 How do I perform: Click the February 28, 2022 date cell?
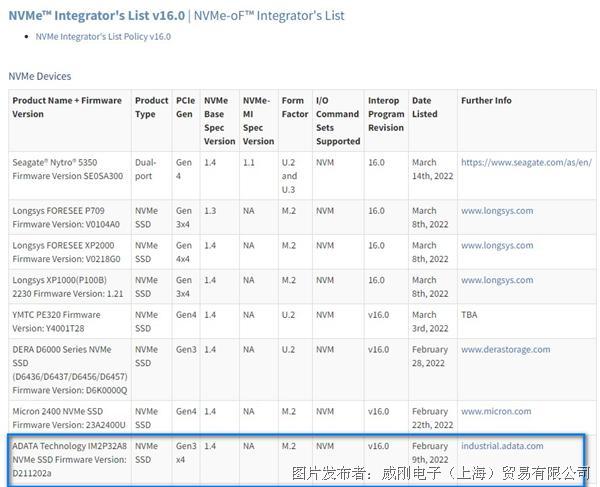click(x=433, y=370)
